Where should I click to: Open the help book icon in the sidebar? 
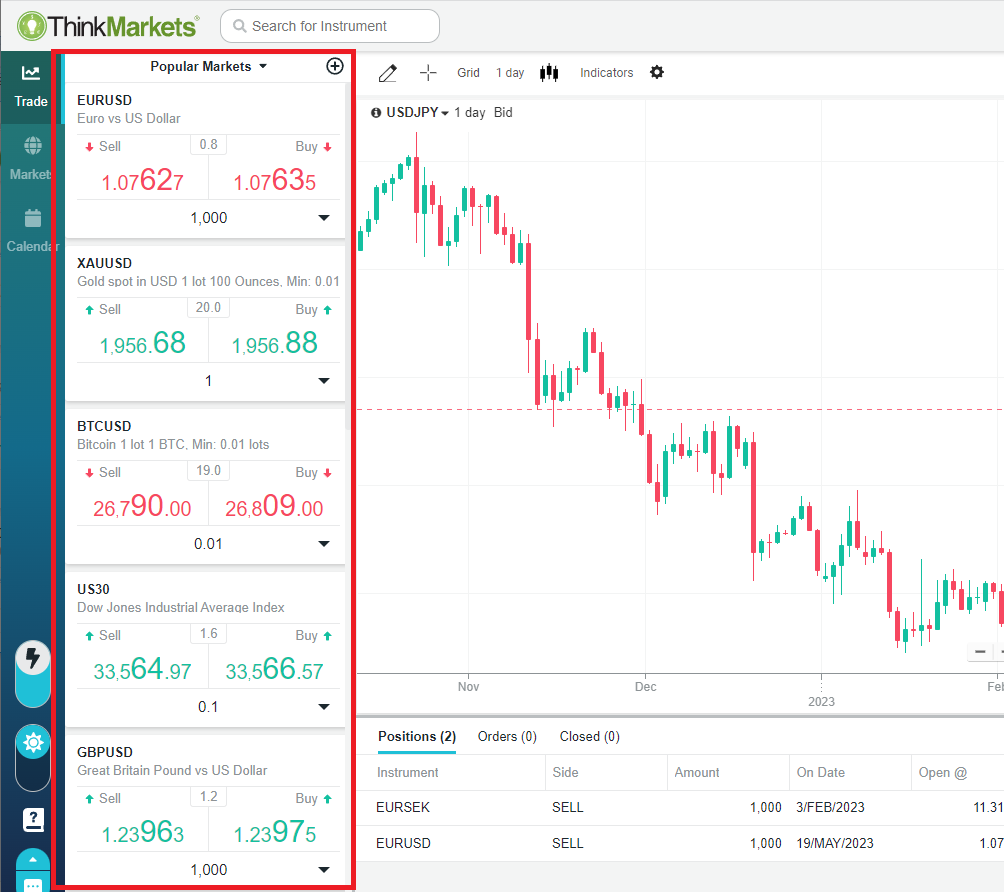pyautogui.click(x=33, y=820)
